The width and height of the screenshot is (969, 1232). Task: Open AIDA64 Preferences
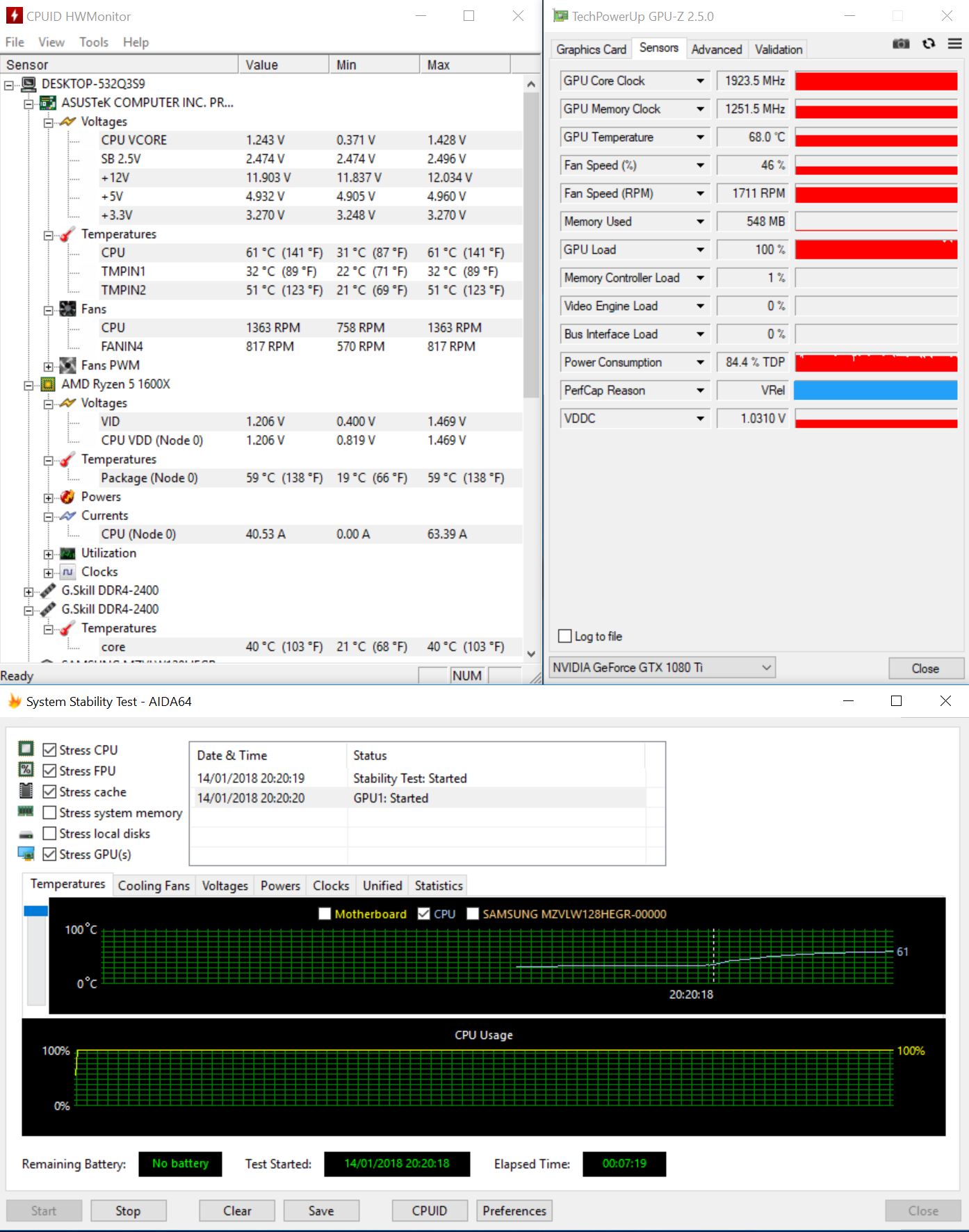pos(514,1210)
